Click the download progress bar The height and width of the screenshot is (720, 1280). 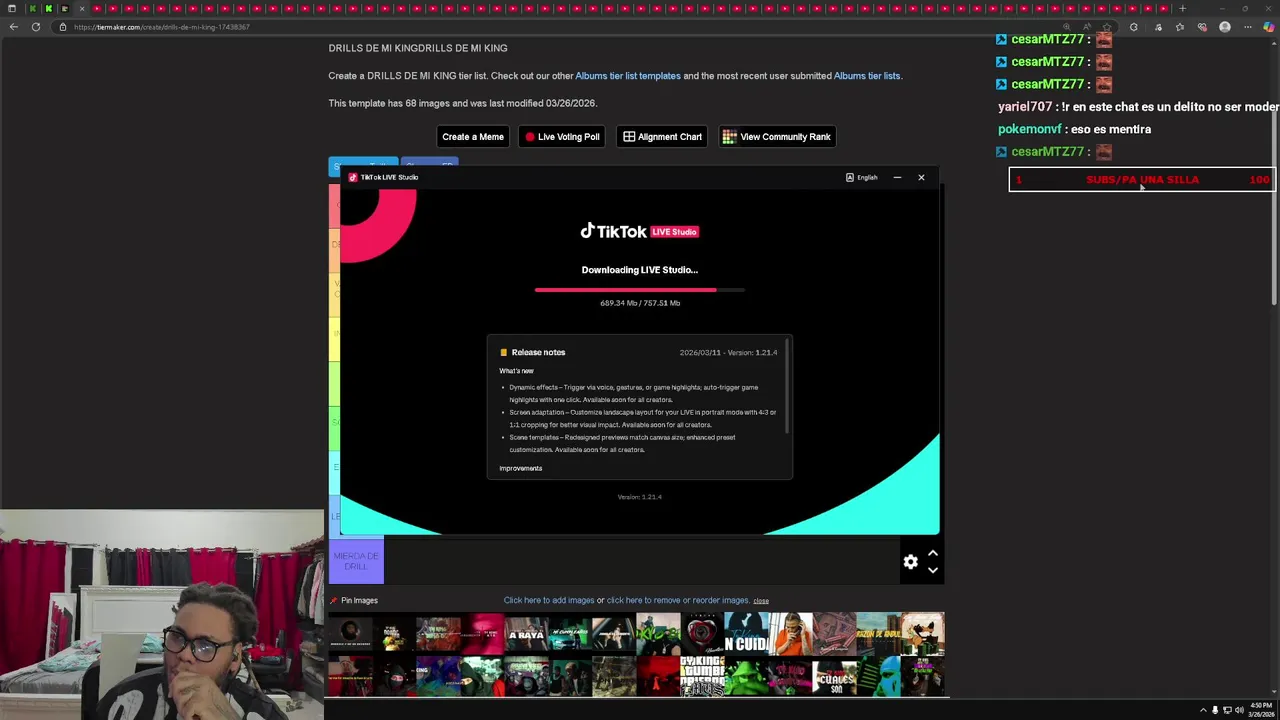(x=640, y=290)
